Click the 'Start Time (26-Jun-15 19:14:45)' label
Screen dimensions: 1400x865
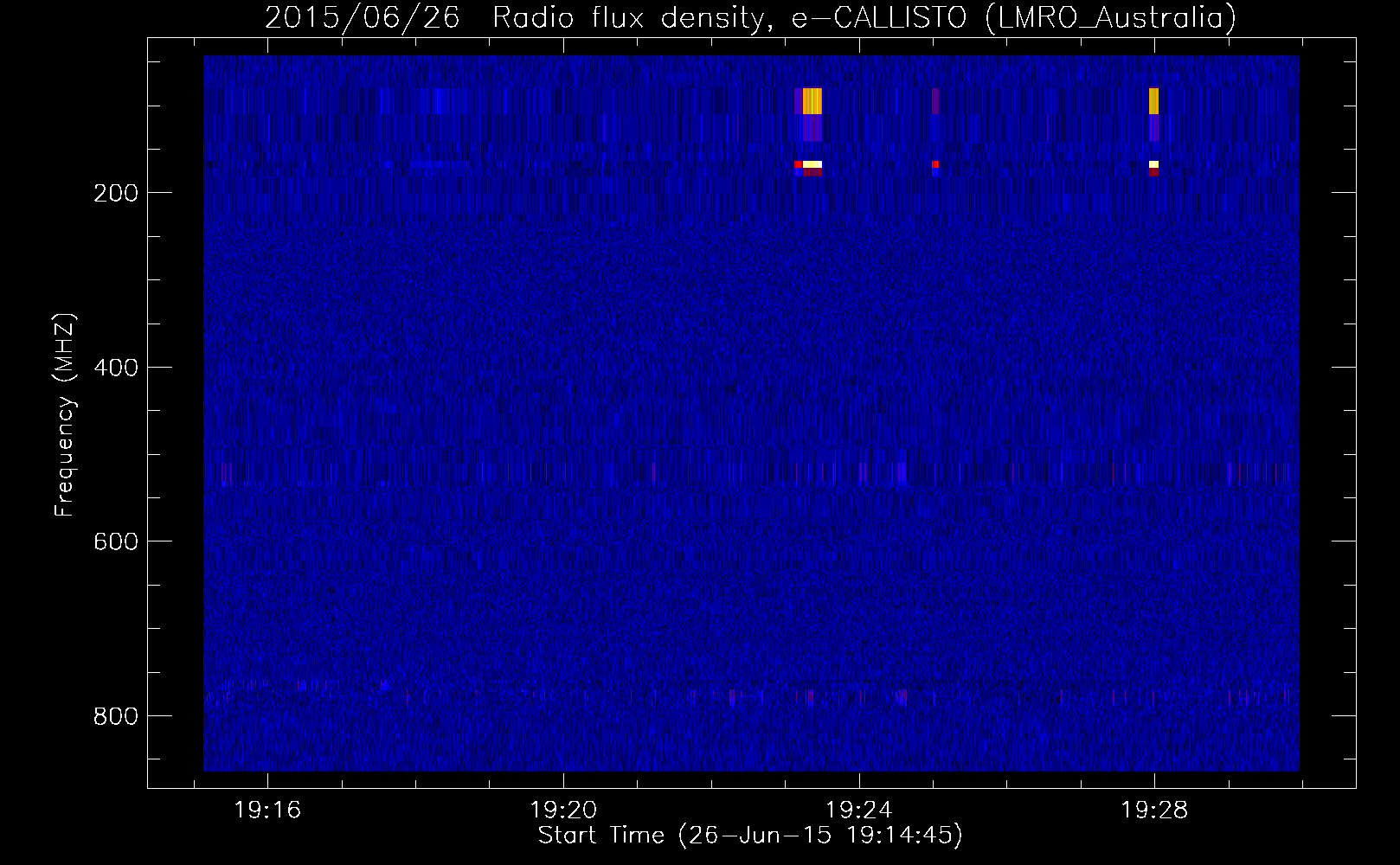coord(750,836)
